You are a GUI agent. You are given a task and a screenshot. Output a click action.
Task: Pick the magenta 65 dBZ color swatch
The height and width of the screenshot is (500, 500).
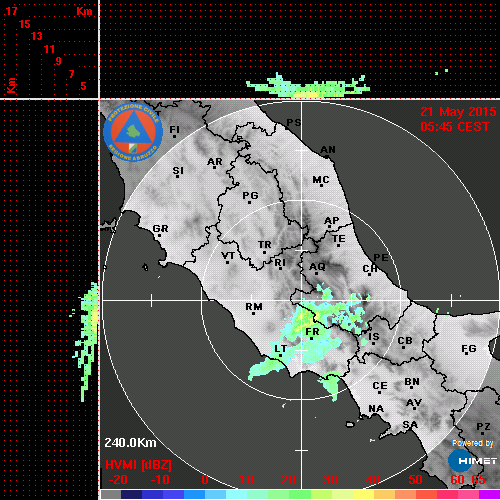point(489,495)
